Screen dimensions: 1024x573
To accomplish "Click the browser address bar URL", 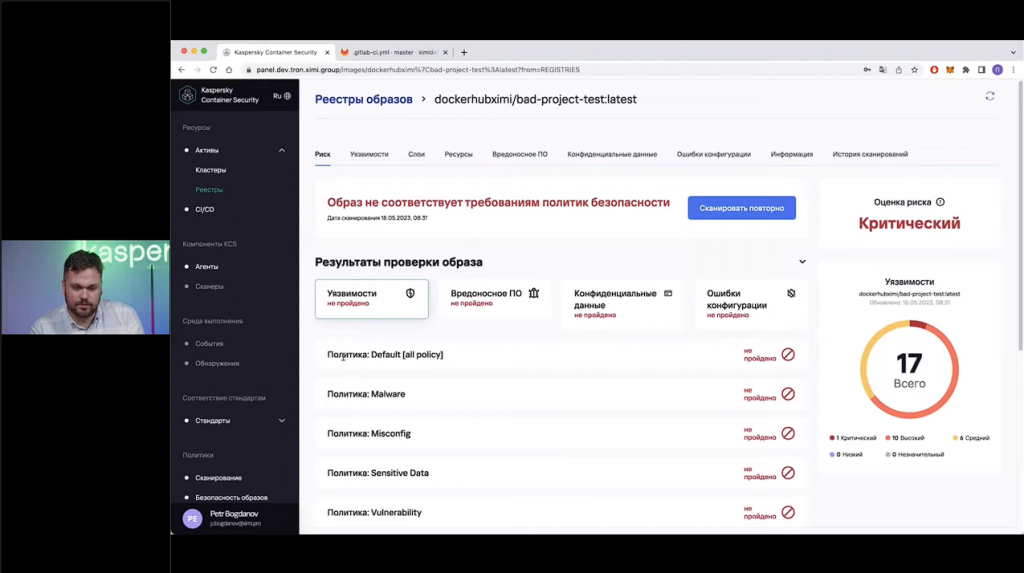I will (x=418, y=69).
